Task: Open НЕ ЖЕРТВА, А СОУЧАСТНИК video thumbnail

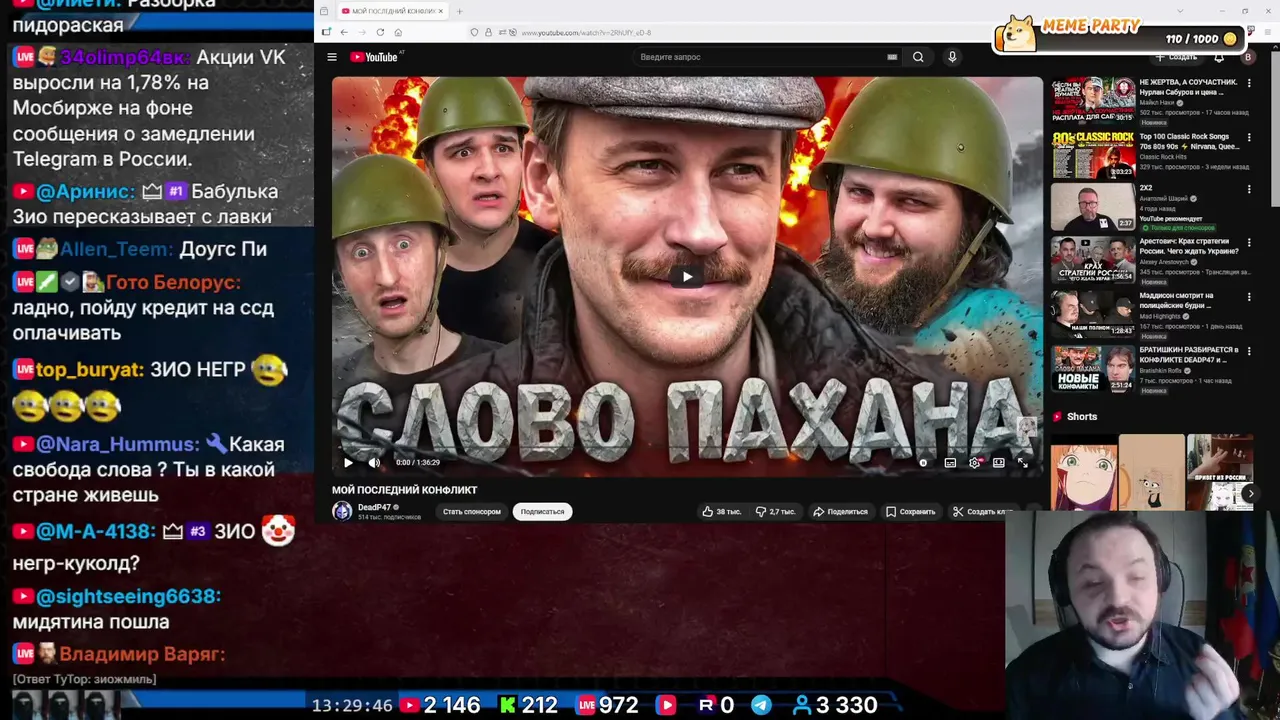Action: coord(1092,99)
